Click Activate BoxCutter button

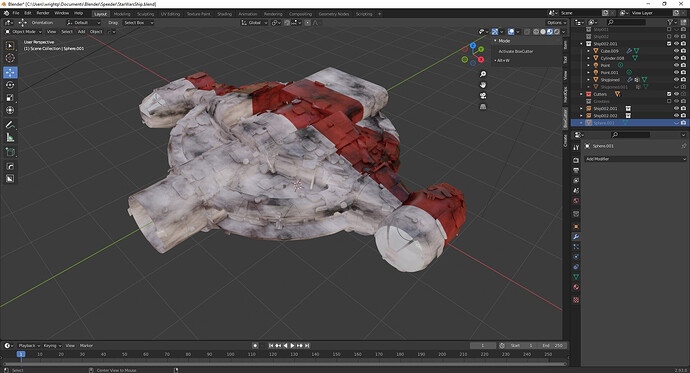[516, 51]
